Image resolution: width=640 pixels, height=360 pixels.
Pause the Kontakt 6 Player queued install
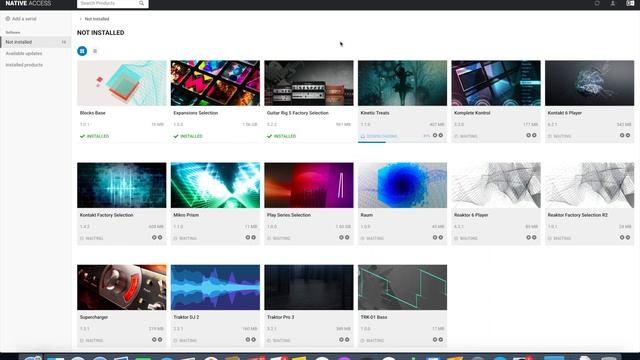[622, 136]
